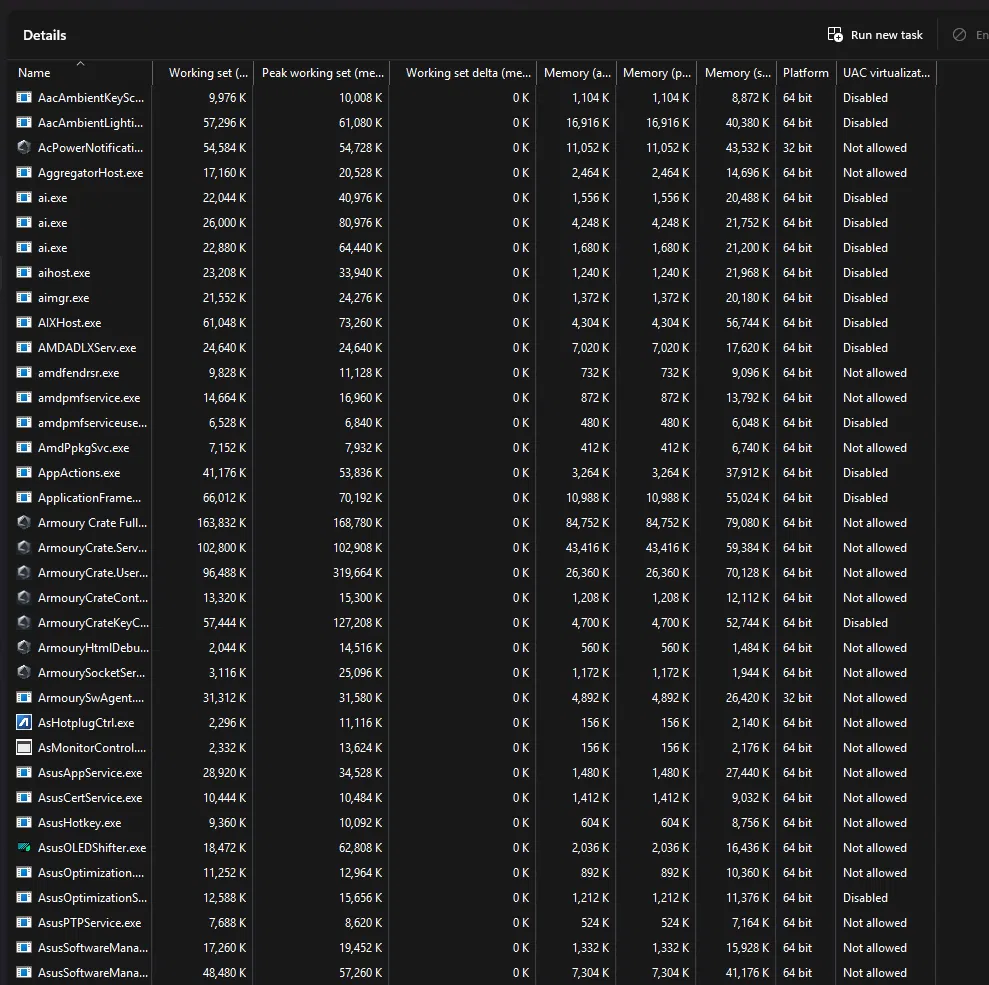The height and width of the screenshot is (985, 989).
Task: Click the AsusCertService.exe icon
Action: [24, 798]
